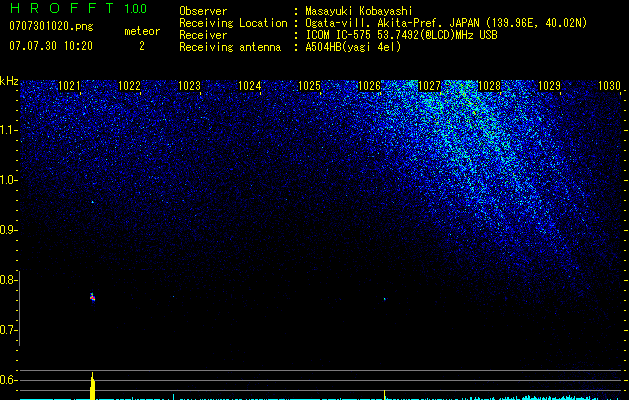Click the 1024 time marker

pos(250,86)
